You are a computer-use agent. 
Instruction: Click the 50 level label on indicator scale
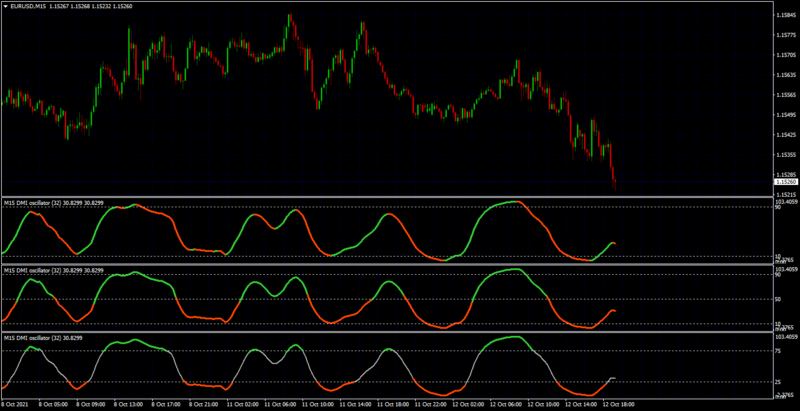pyautogui.click(x=778, y=299)
